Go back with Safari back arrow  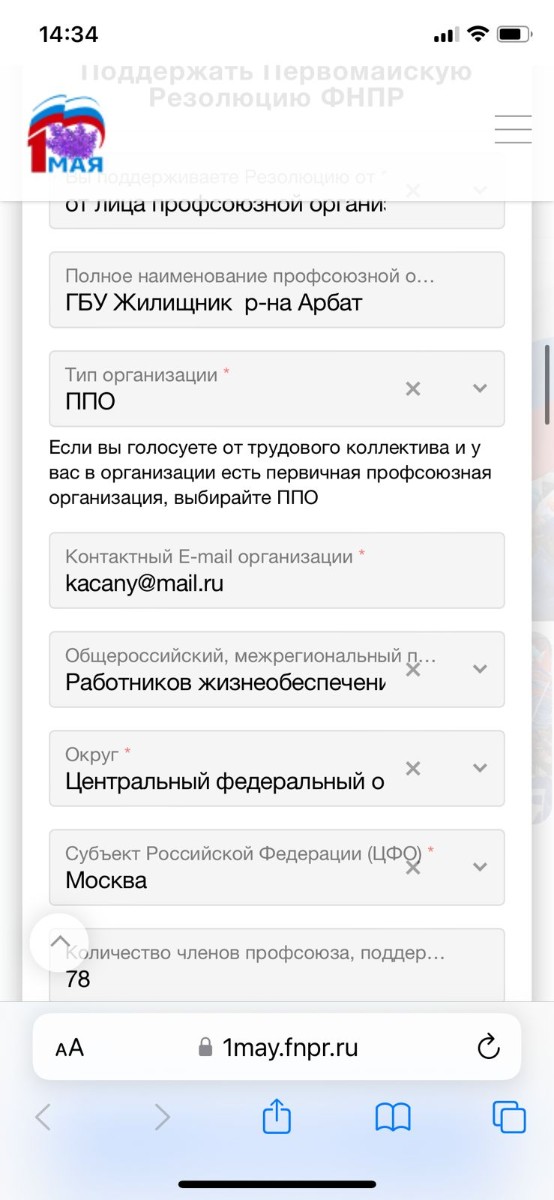[x=43, y=1117]
